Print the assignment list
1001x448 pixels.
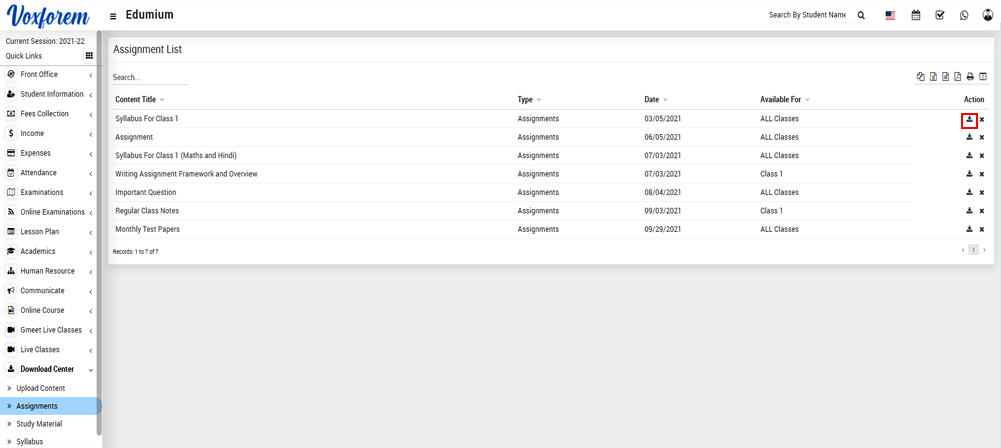pos(970,77)
